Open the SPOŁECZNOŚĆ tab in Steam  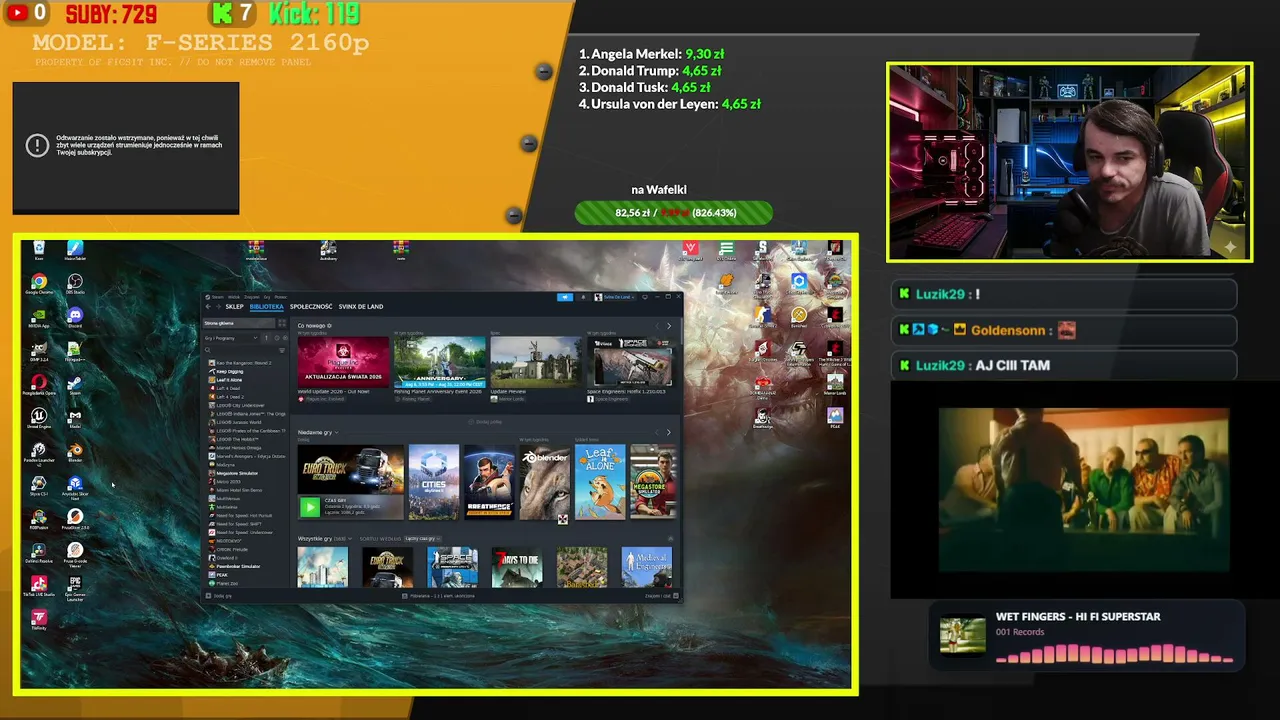[311, 307]
